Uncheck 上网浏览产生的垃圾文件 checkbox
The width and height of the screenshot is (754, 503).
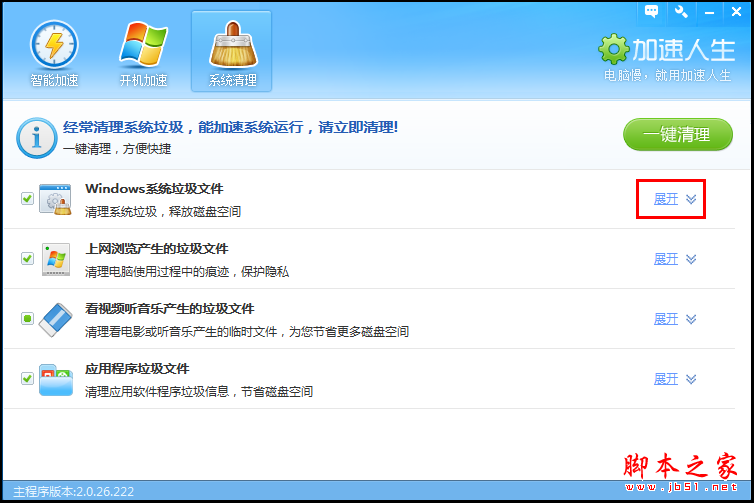click(x=27, y=258)
